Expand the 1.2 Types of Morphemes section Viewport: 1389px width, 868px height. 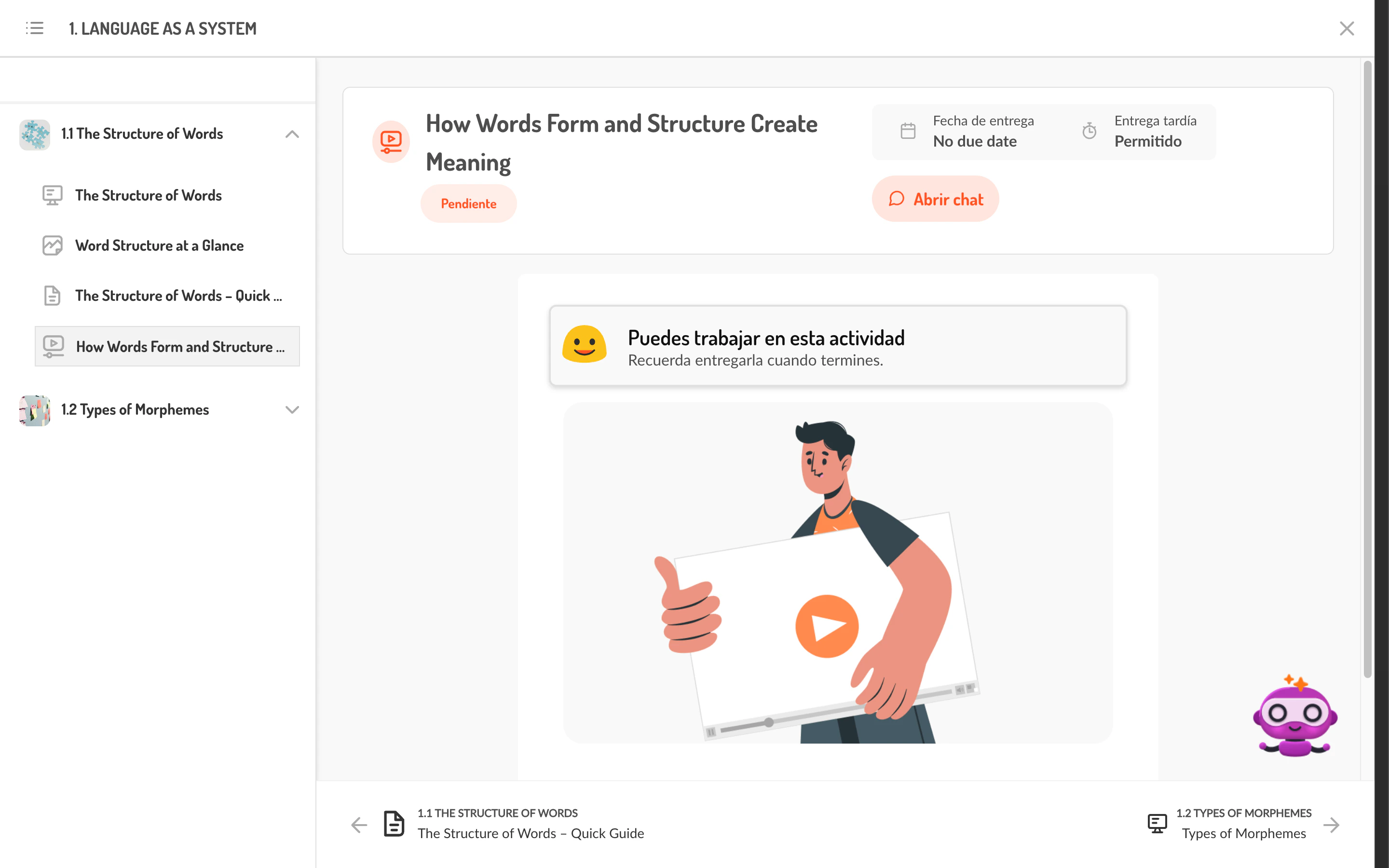click(x=292, y=410)
